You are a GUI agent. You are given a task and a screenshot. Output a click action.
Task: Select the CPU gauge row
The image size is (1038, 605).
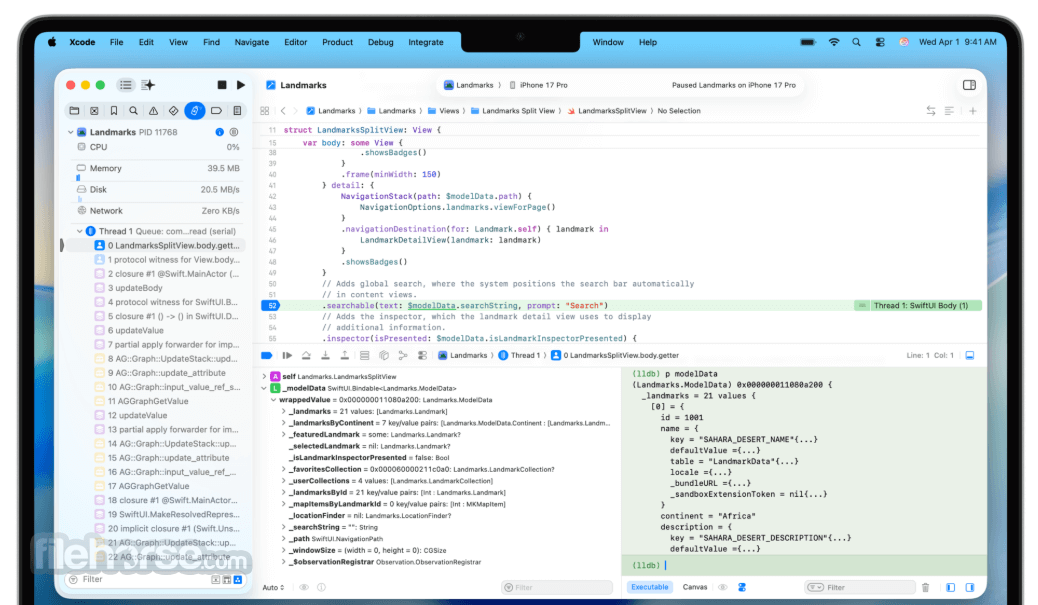pyautogui.click(x=158, y=147)
